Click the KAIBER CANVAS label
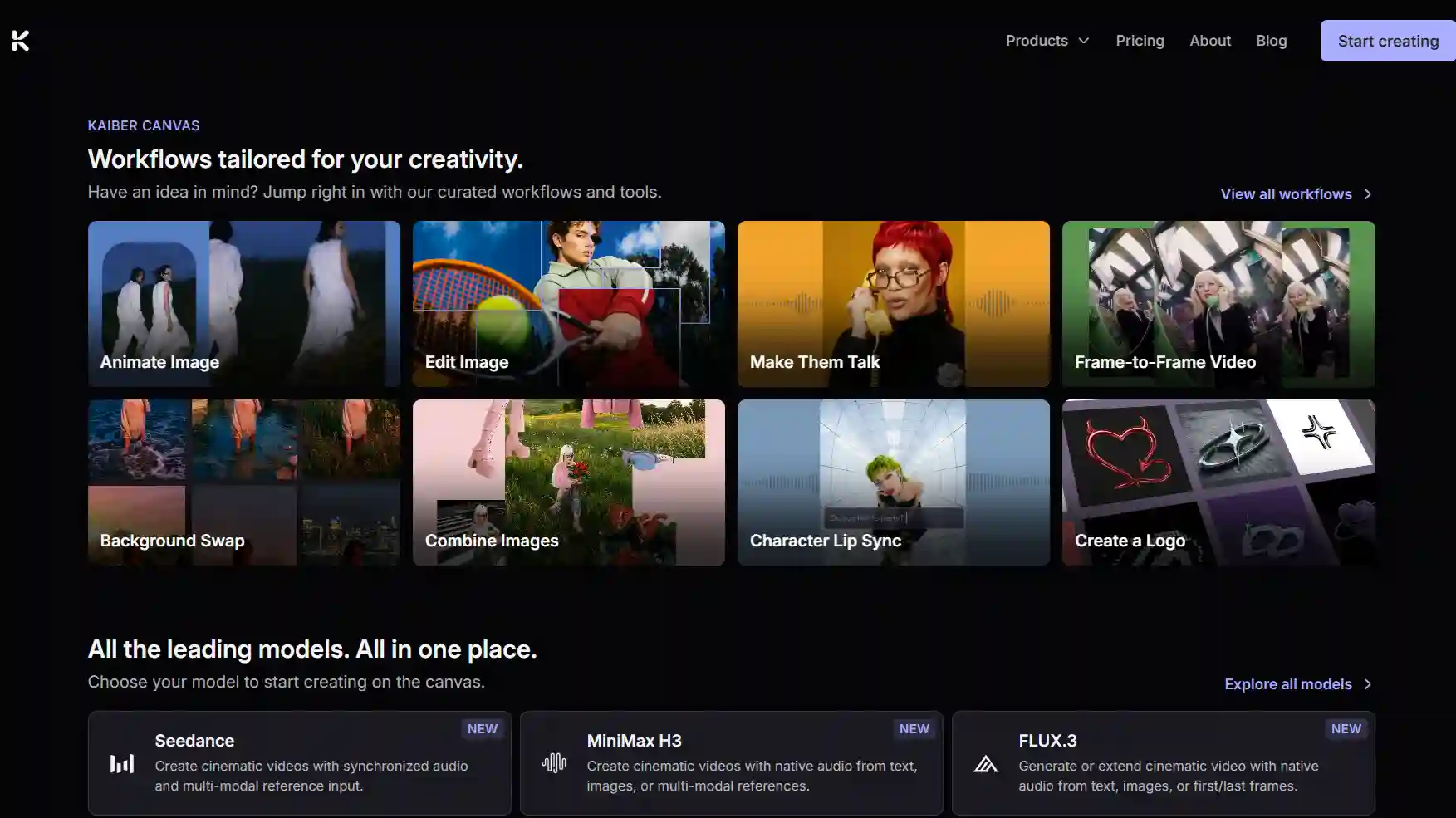 pyautogui.click(x=144, y=125)
